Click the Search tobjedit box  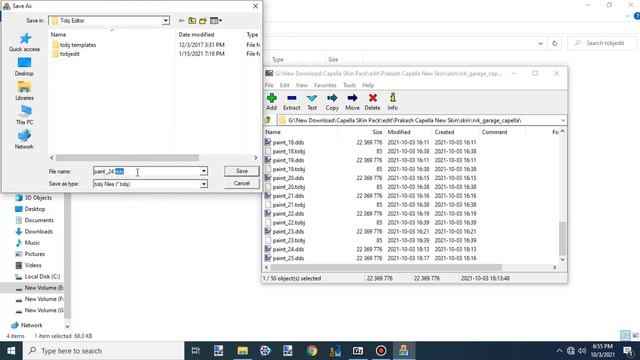click(x=602, y=43)
